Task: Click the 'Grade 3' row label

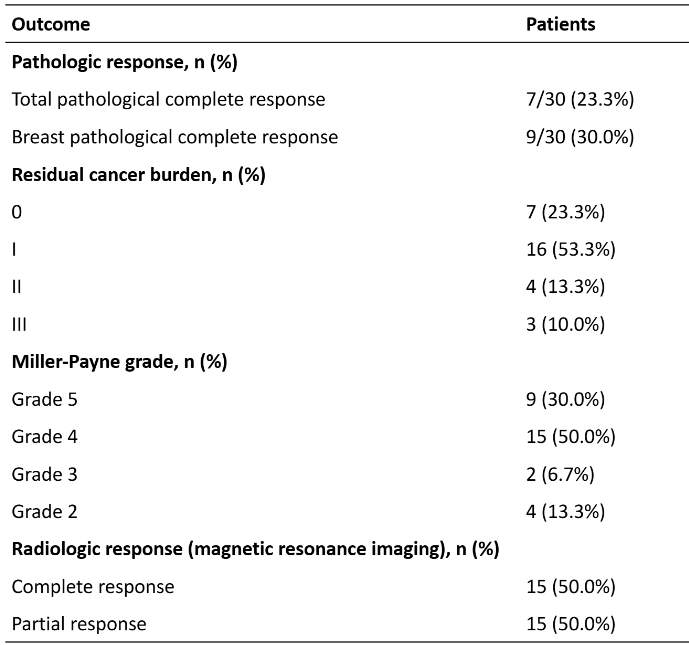Action: point(44,474)
